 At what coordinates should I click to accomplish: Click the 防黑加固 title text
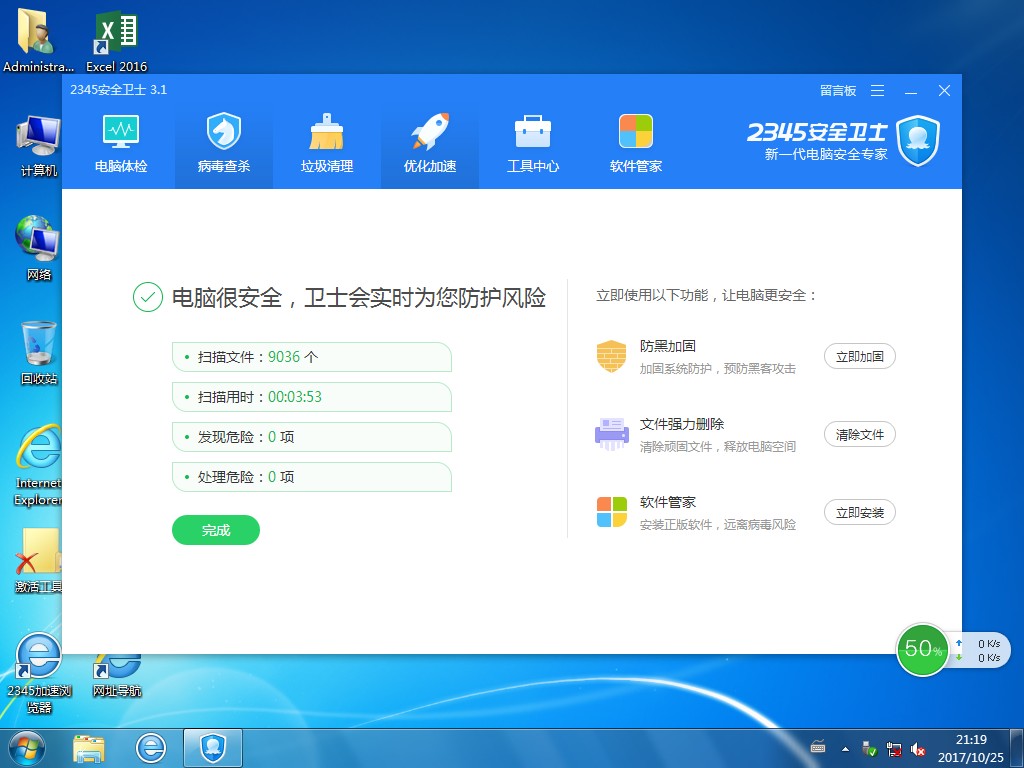tap(667, 346)
